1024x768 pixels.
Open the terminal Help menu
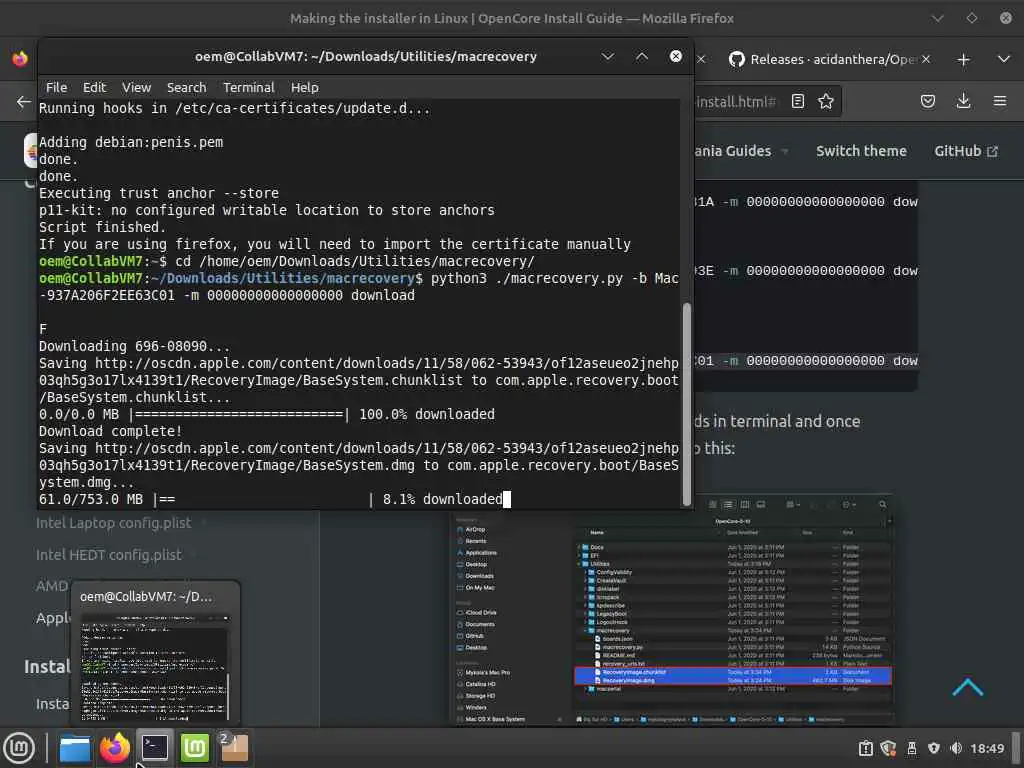304,88
